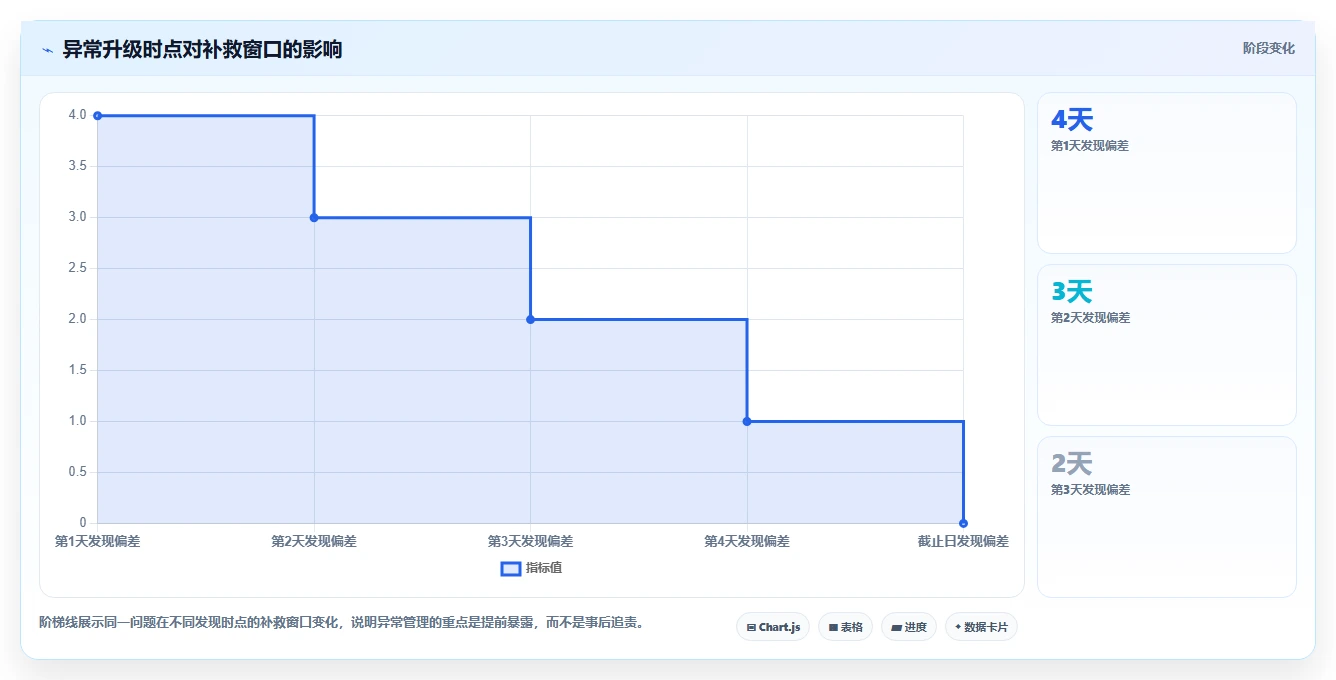Toggle the 指标值 legend swatch
Viewport: 1336px width, 680px height.
click(x=510, y=568)
